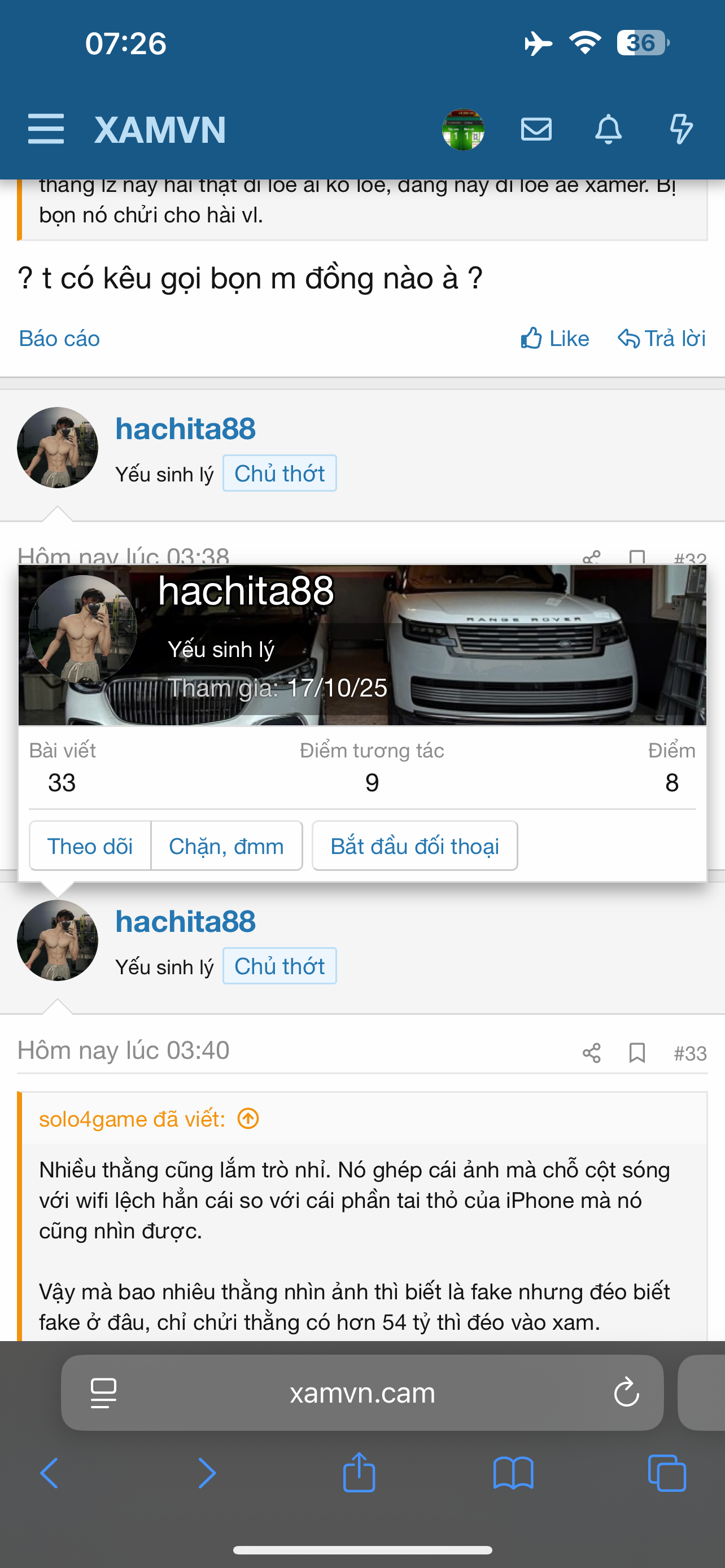
Task: Open Safari share sheet
Action: click(359, 1473)
